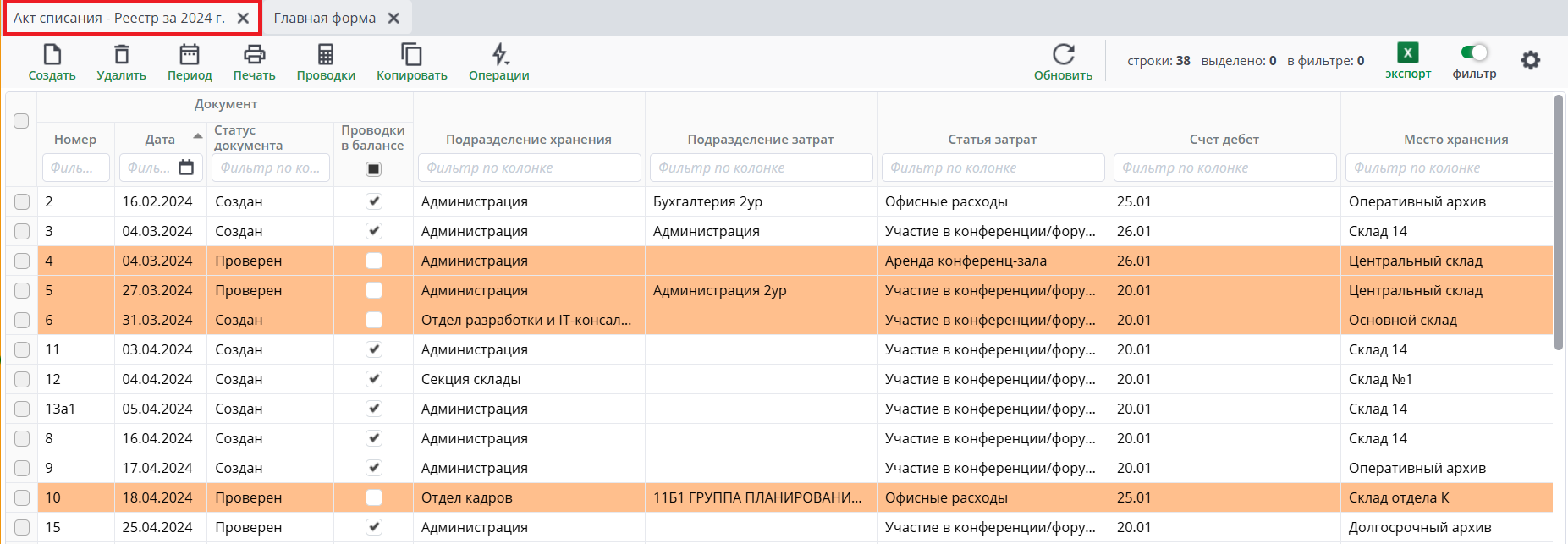Screen dimensions: 1568x544
Task: Open the Период calendar tool
Action: [189, 55]
